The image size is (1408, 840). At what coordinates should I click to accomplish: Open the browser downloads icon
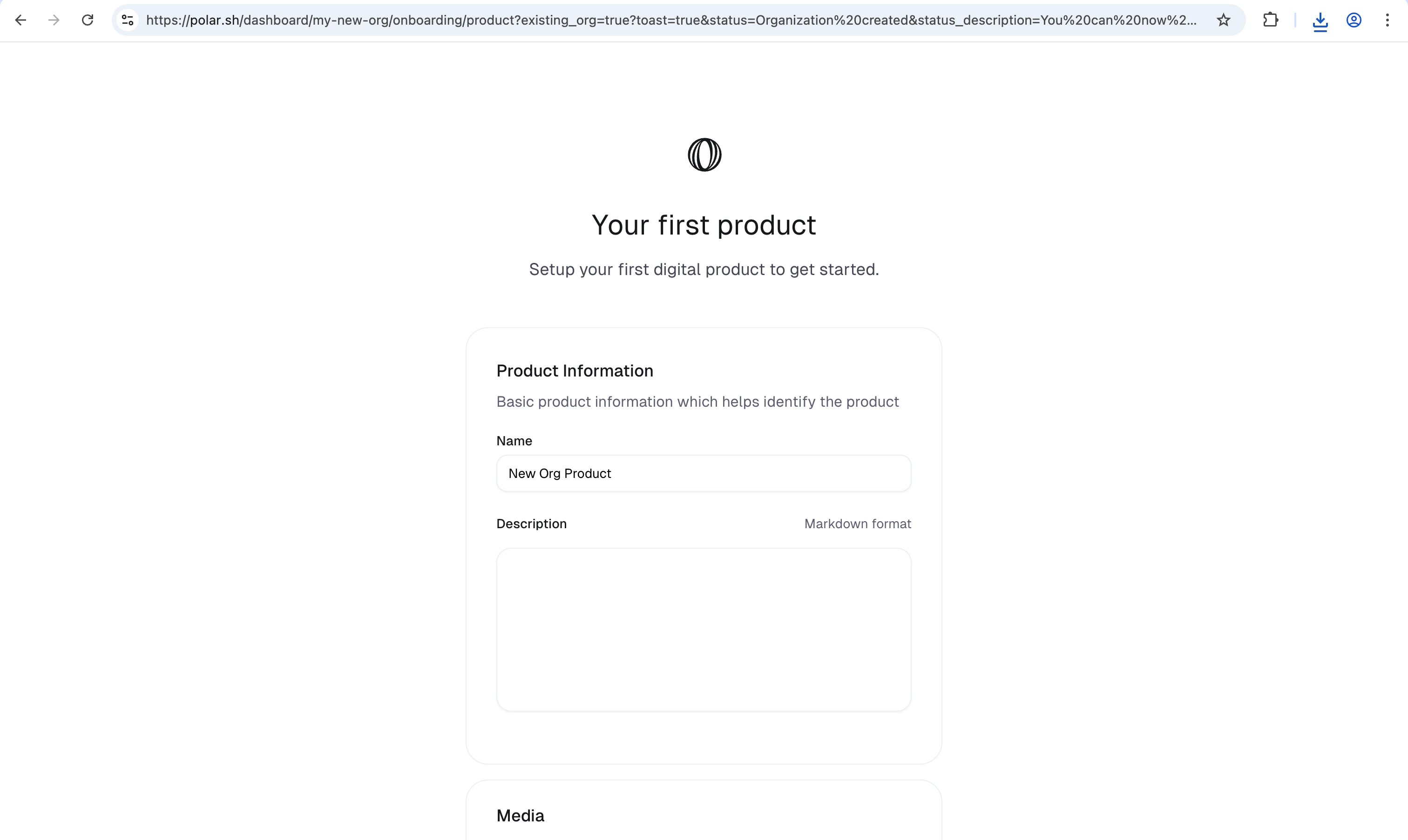coord(1320,21)
